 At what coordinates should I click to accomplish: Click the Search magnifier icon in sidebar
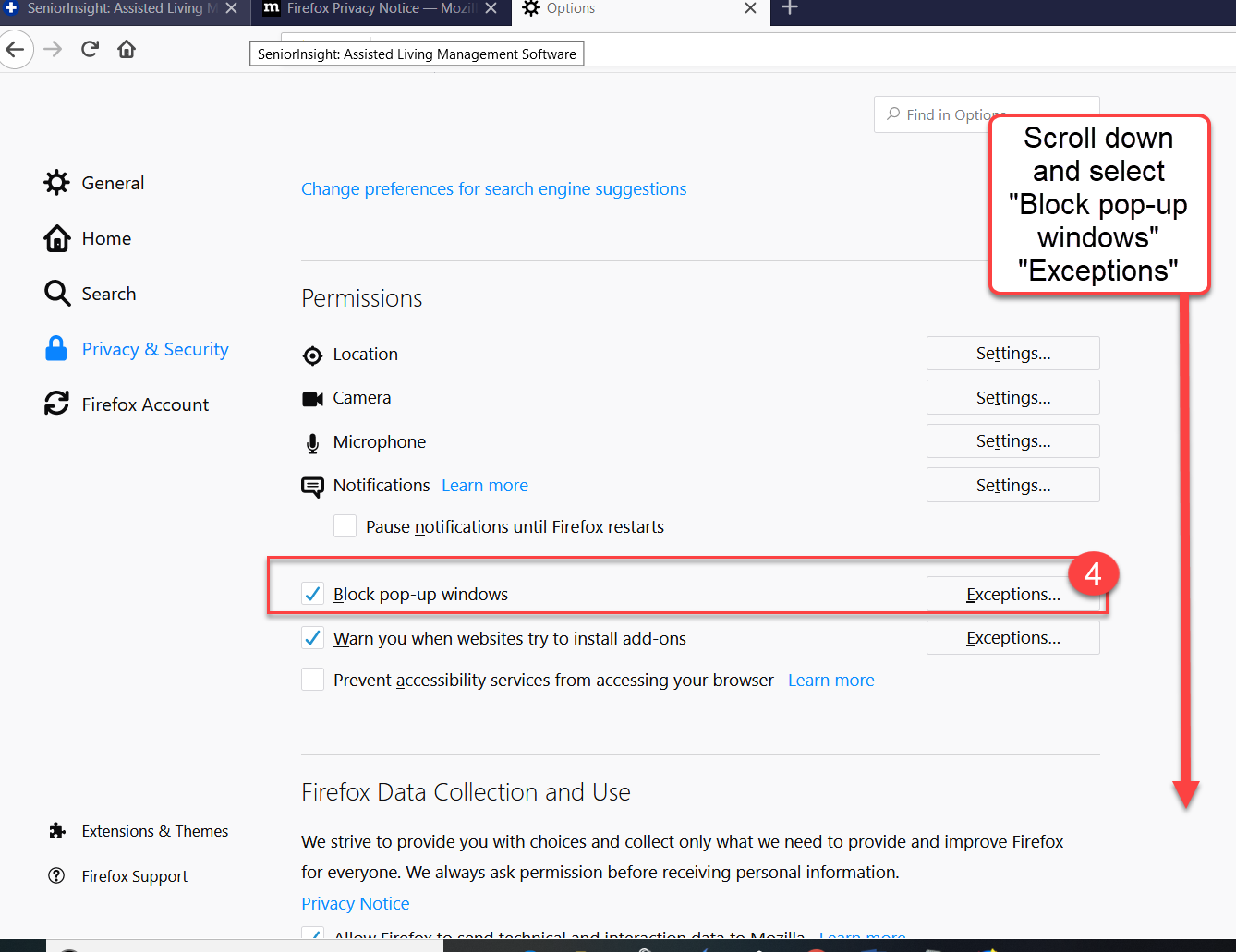(x=56, y=294)
